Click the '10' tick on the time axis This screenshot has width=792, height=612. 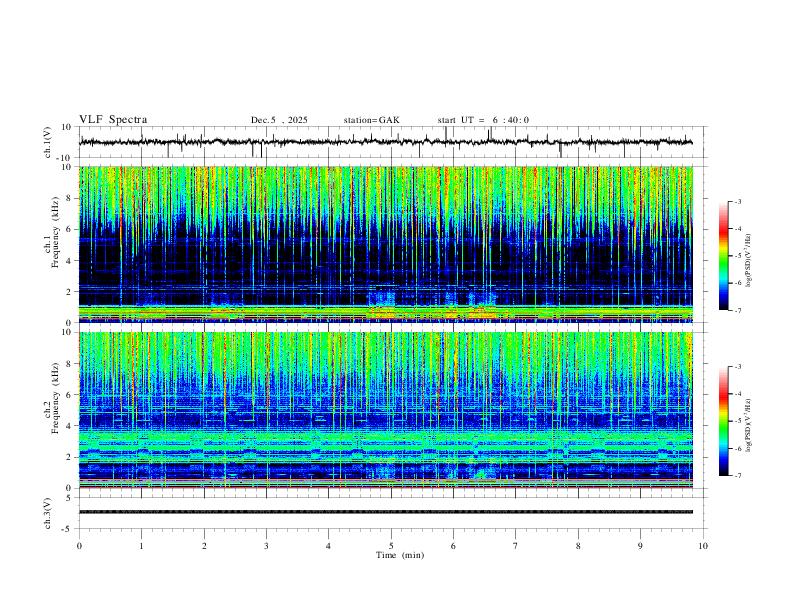point(703,546)
